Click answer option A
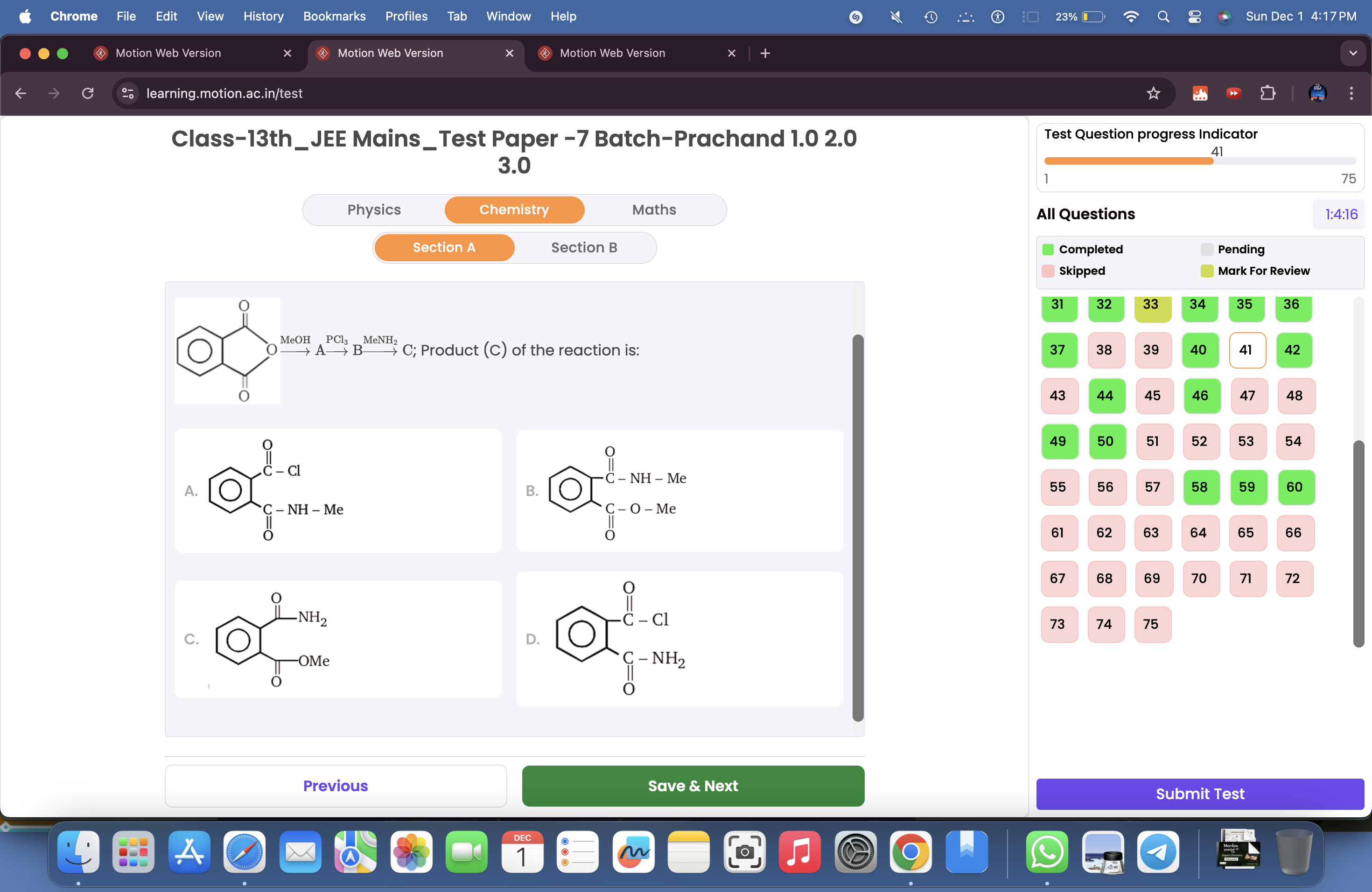 (x=337, y=489)
